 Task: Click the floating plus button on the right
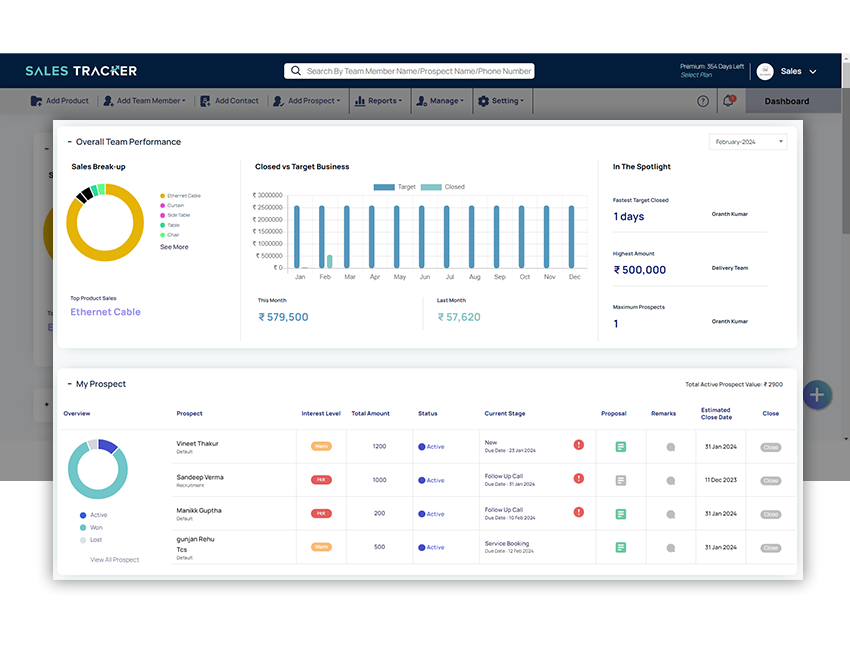point(817,395)
